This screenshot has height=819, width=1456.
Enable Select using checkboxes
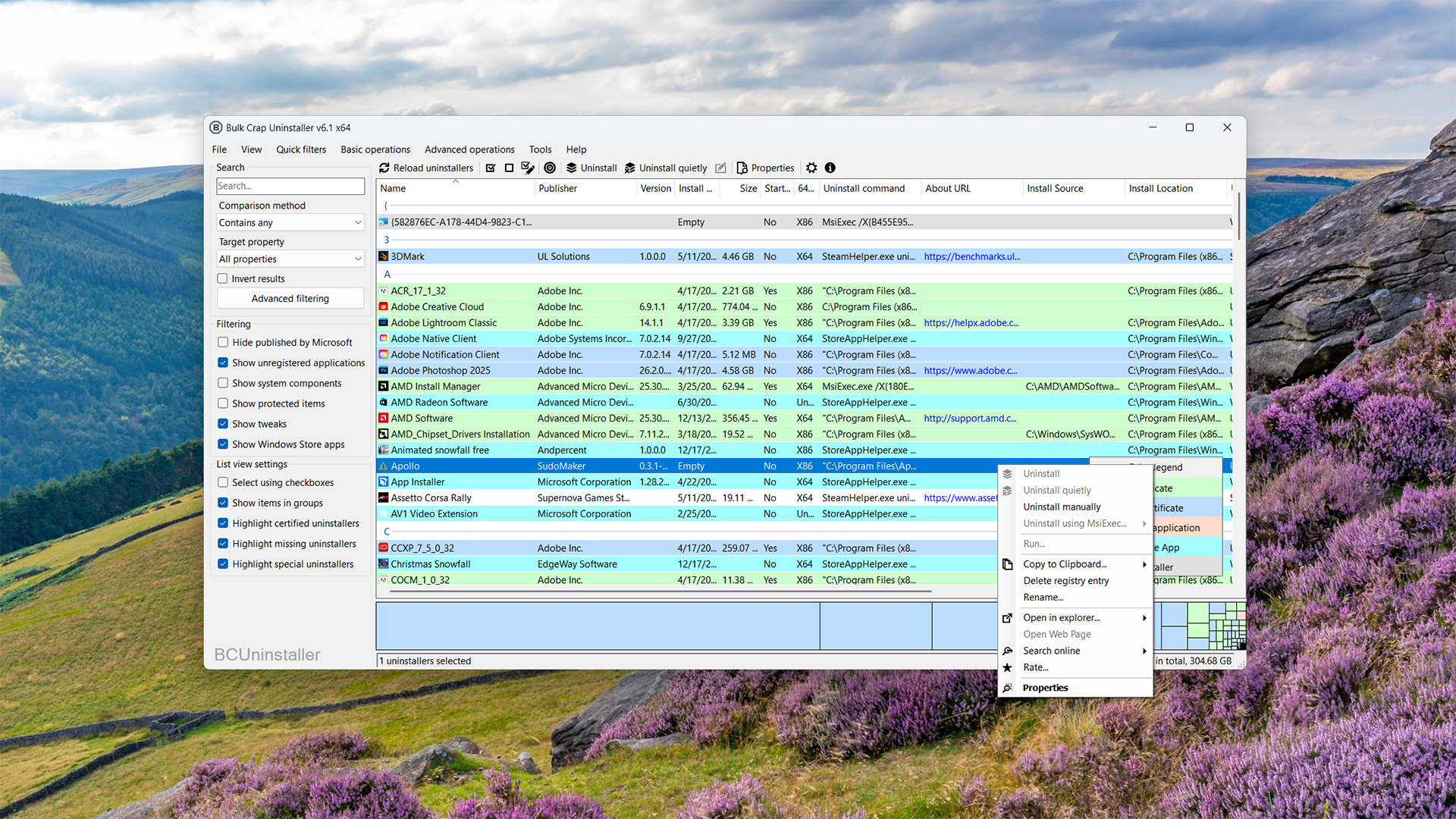(223, 482)
